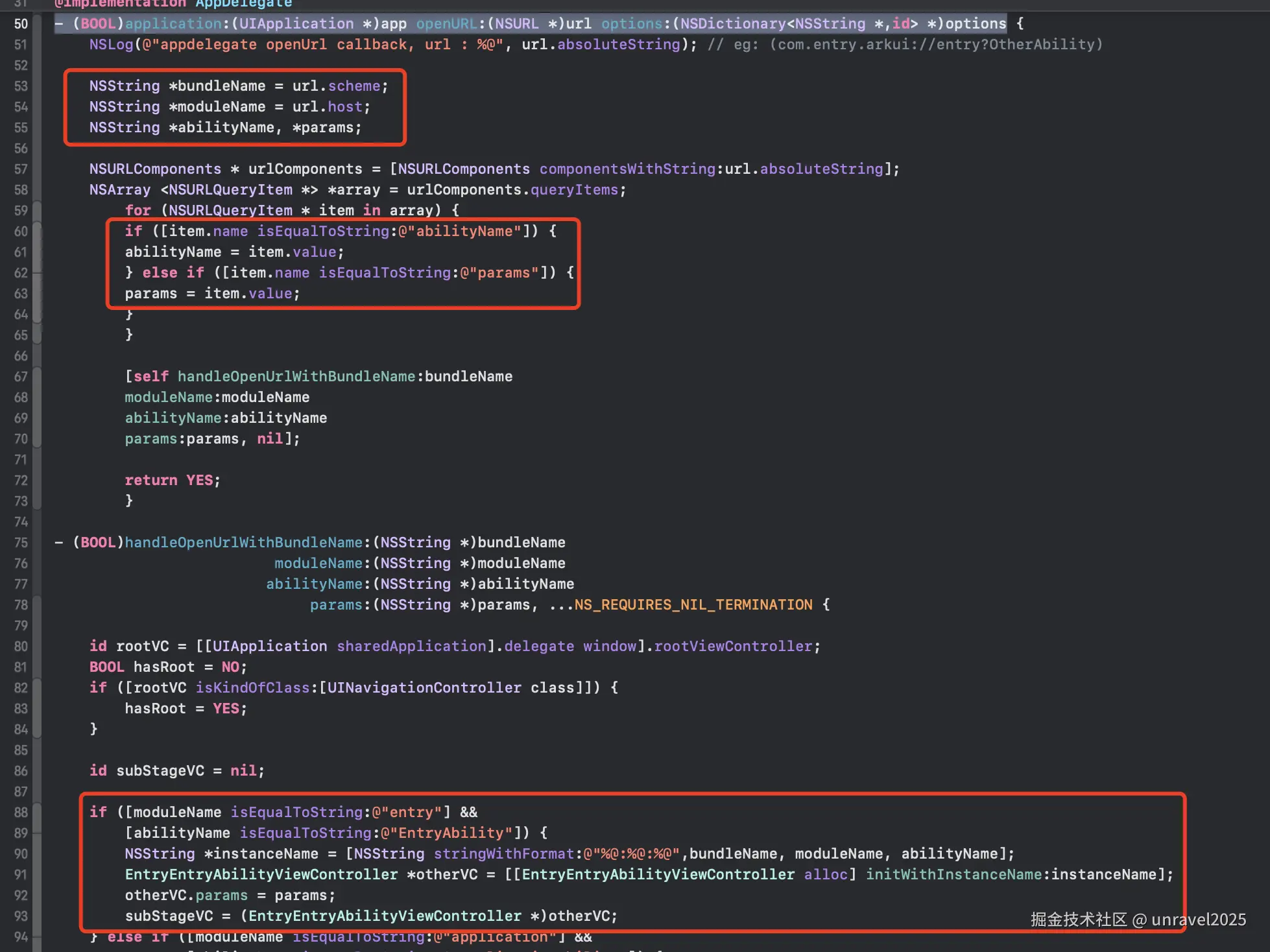Click the fold ribbon beside line 68

tap(37, 398)
